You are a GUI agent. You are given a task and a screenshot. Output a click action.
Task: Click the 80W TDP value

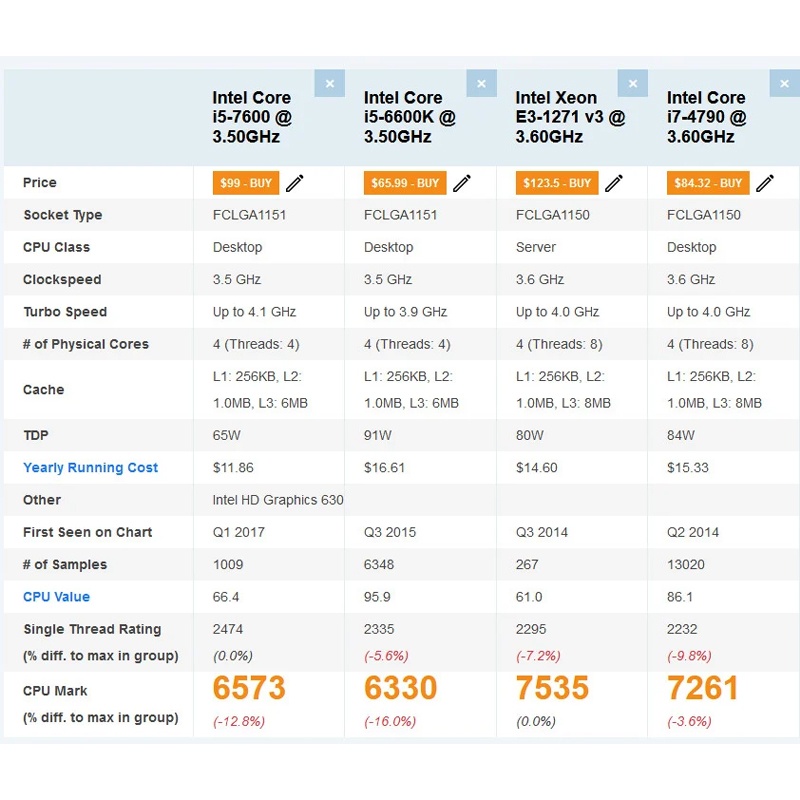click(x=530, y=436)
